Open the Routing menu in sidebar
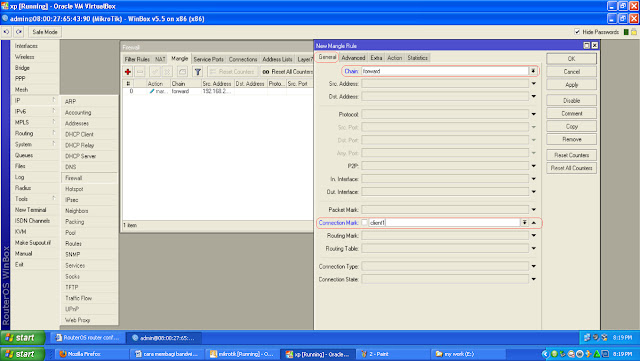 35,134
